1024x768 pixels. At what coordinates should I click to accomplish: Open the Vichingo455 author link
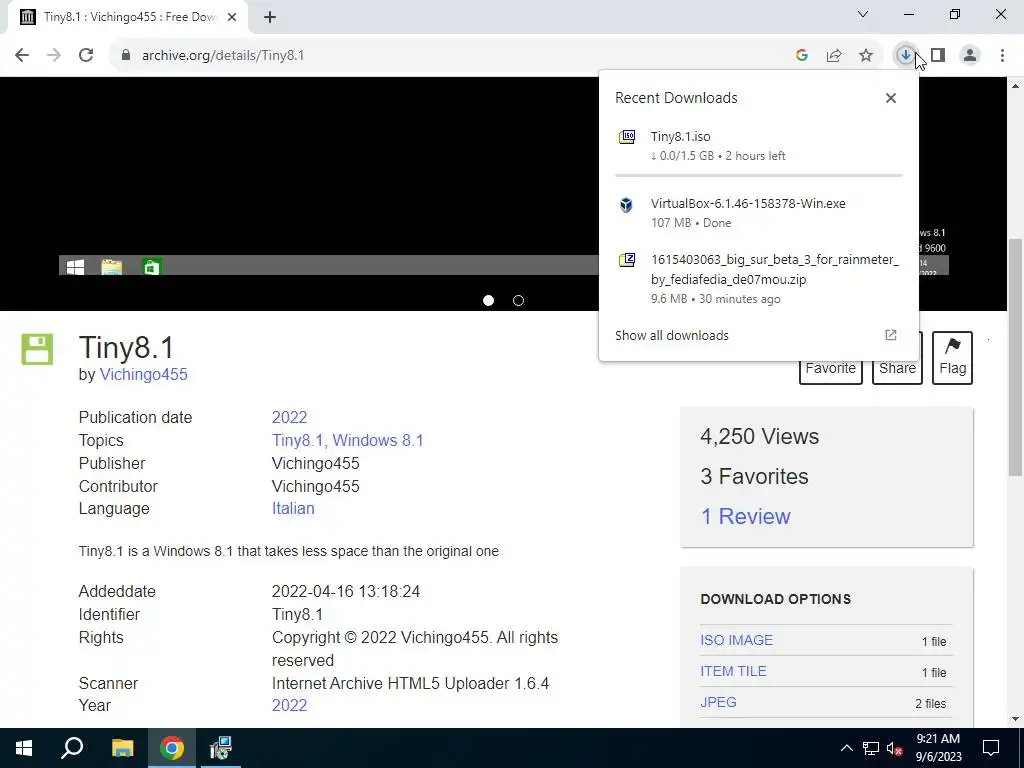(143, 374)
